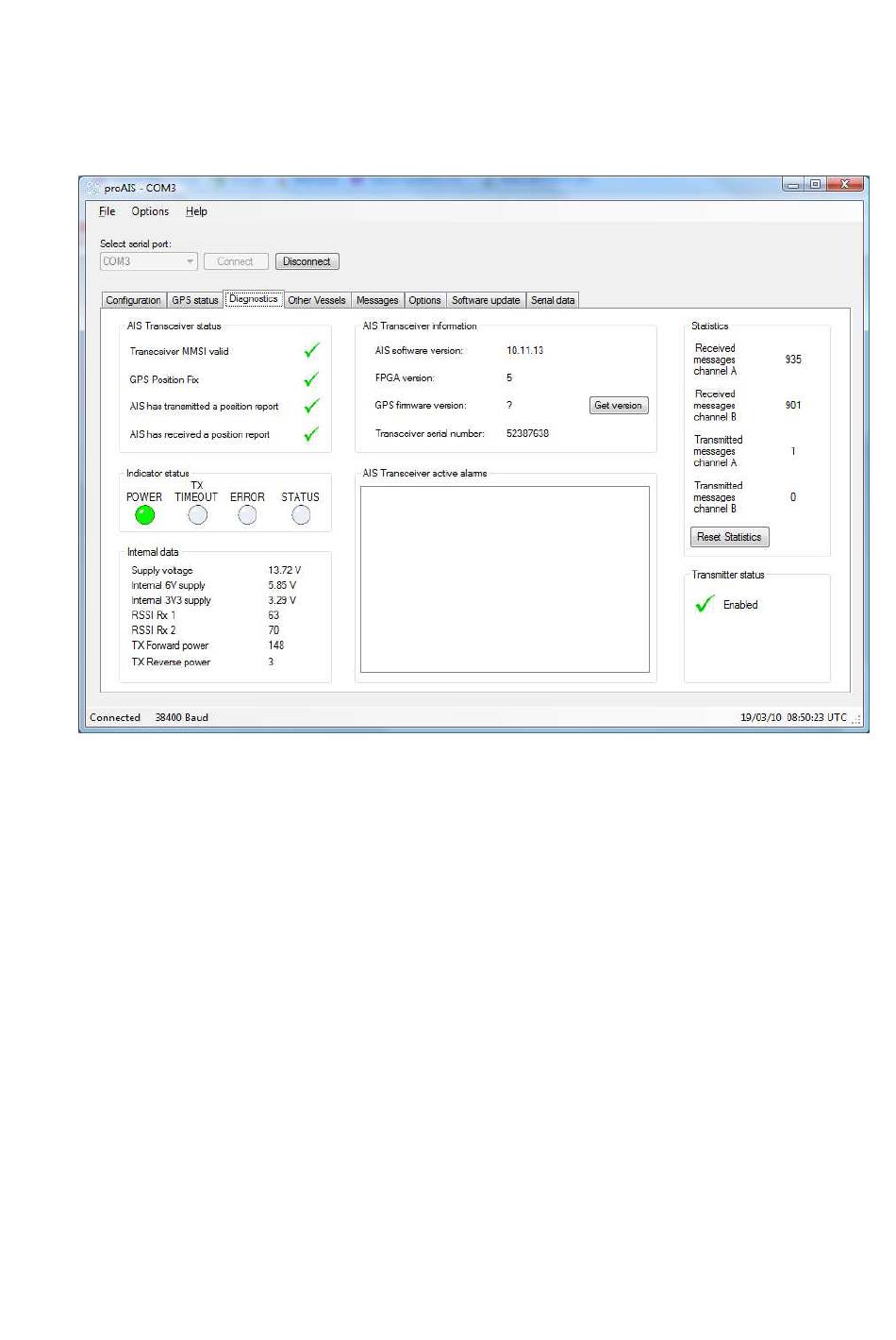896x1340 pixels.
Task: Switch to the Configuration tab
Action: tap(133, 300)
